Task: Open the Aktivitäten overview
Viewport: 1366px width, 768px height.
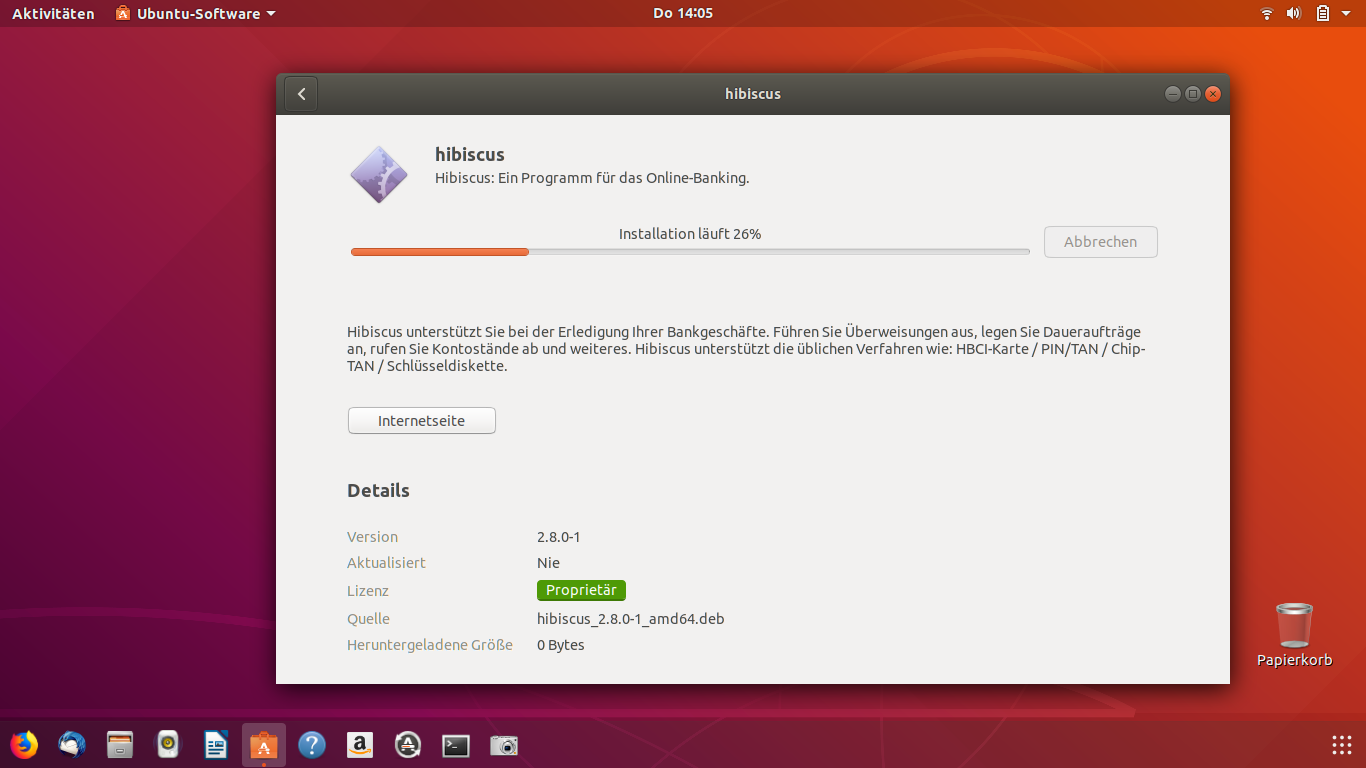Action: [x=53, y=13]
